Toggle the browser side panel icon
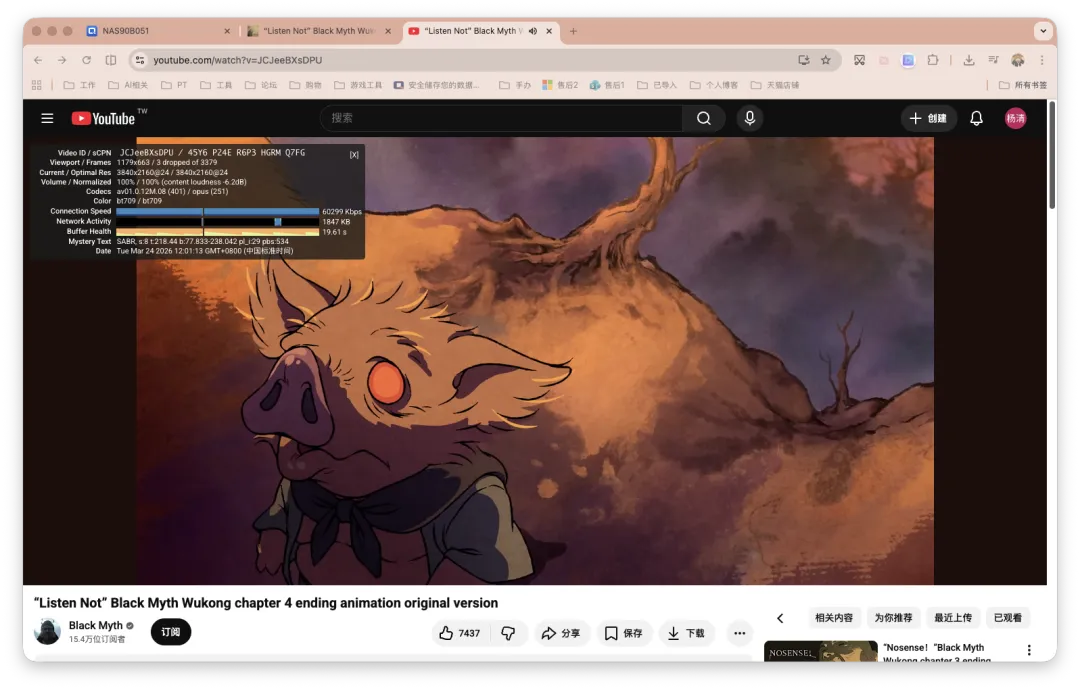The image size is (1080, 690). (111, 60)
